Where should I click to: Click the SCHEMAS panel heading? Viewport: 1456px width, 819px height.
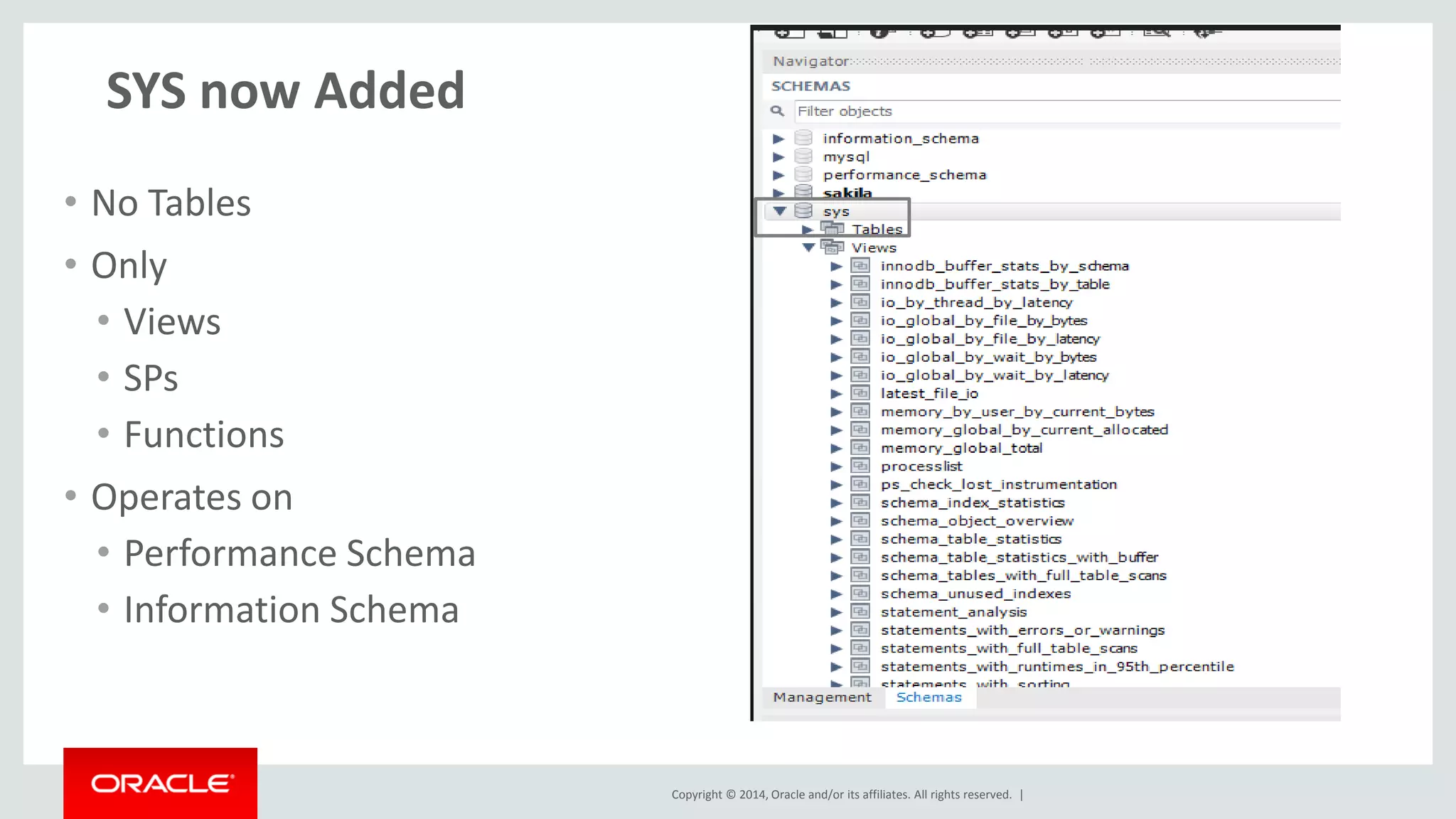pos(810,86)
